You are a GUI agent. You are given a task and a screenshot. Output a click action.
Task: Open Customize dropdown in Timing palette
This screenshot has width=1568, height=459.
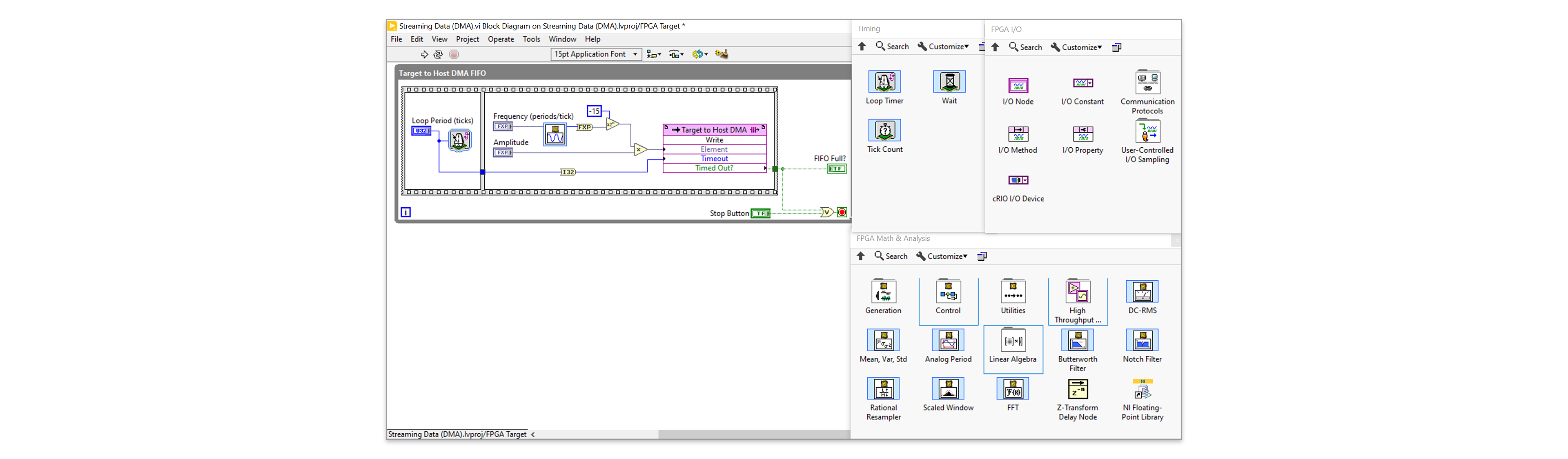(944, 46)
